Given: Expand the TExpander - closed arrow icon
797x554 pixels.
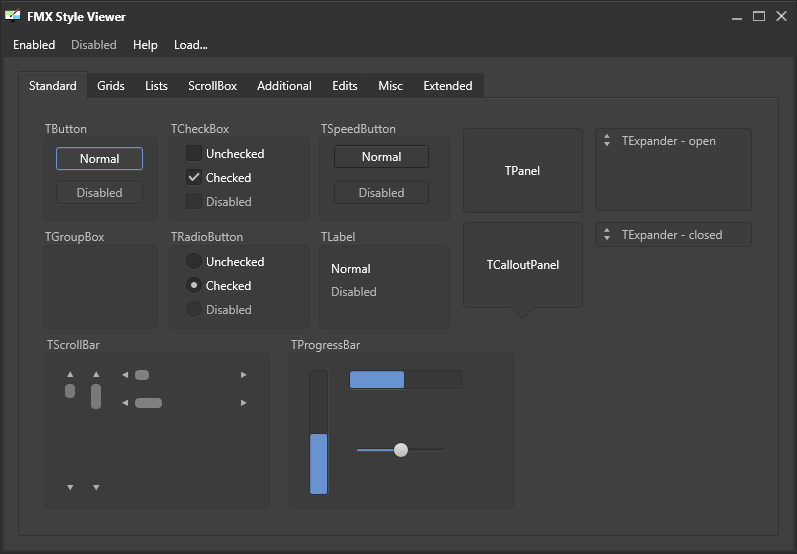Looking at the screenshot, I should 607,234.
